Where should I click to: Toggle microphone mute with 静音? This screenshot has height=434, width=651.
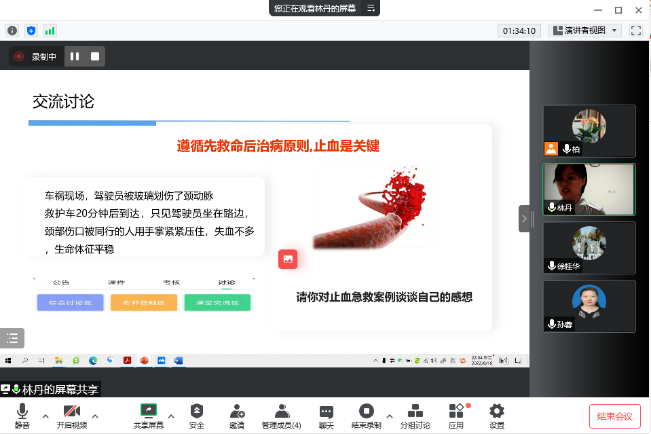(x=22, y=415)
